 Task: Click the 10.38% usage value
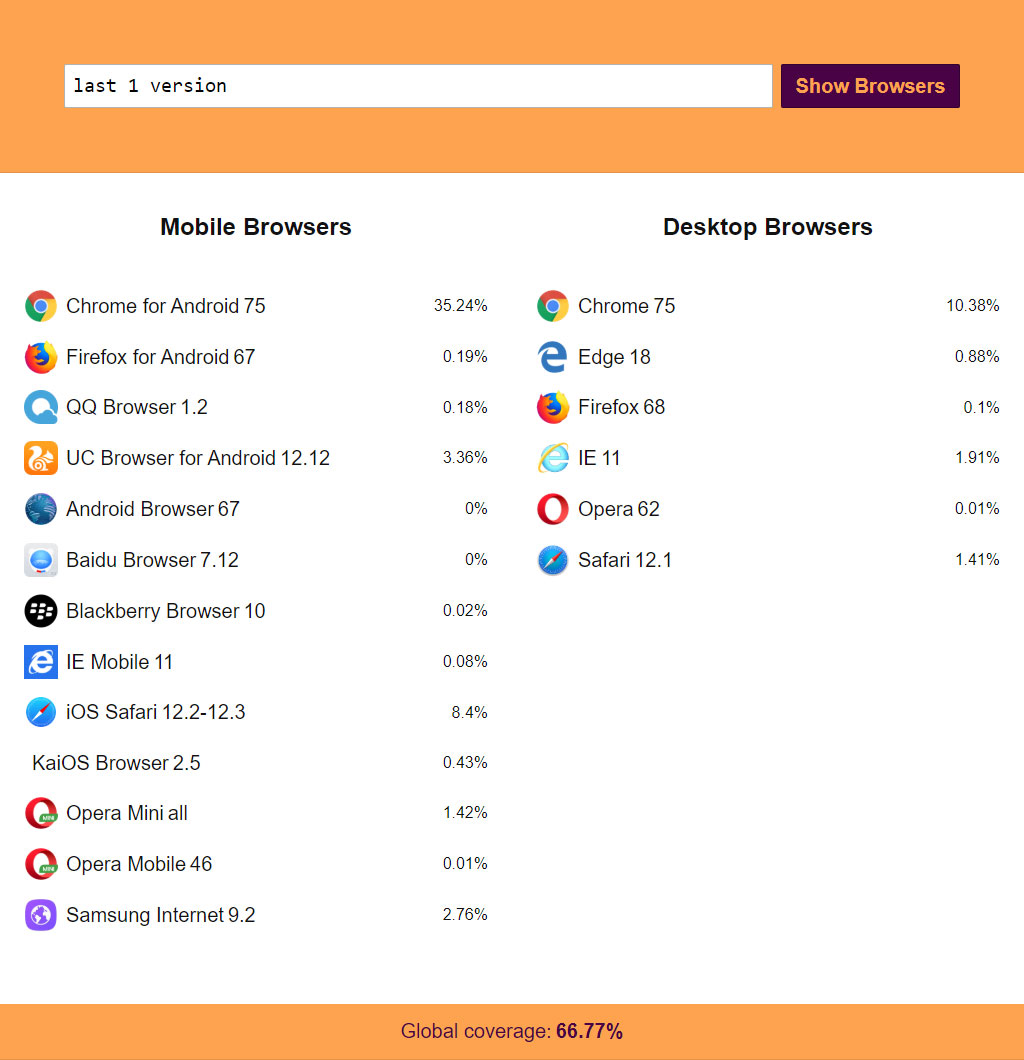pos(973,306)
